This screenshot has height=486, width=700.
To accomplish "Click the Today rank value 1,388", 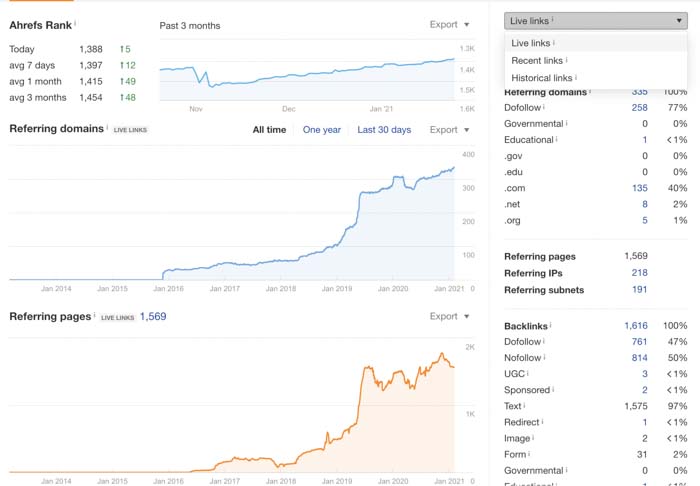I will pos(91,49).
